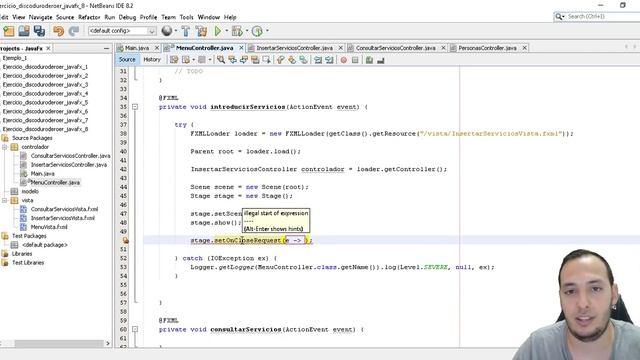
Task: Switch editor to Source view
Action: pos(127,60)
